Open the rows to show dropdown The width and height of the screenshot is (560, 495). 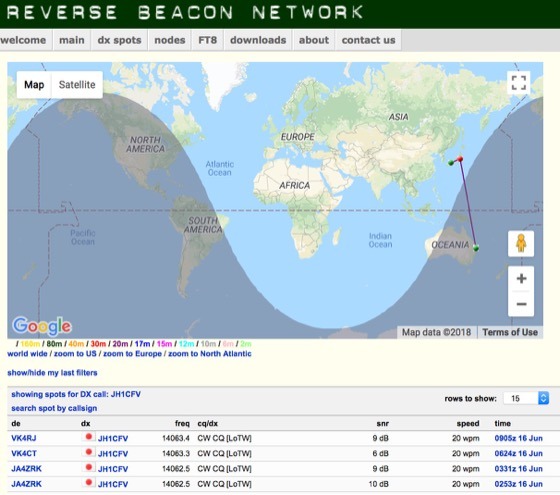[526, 398]
